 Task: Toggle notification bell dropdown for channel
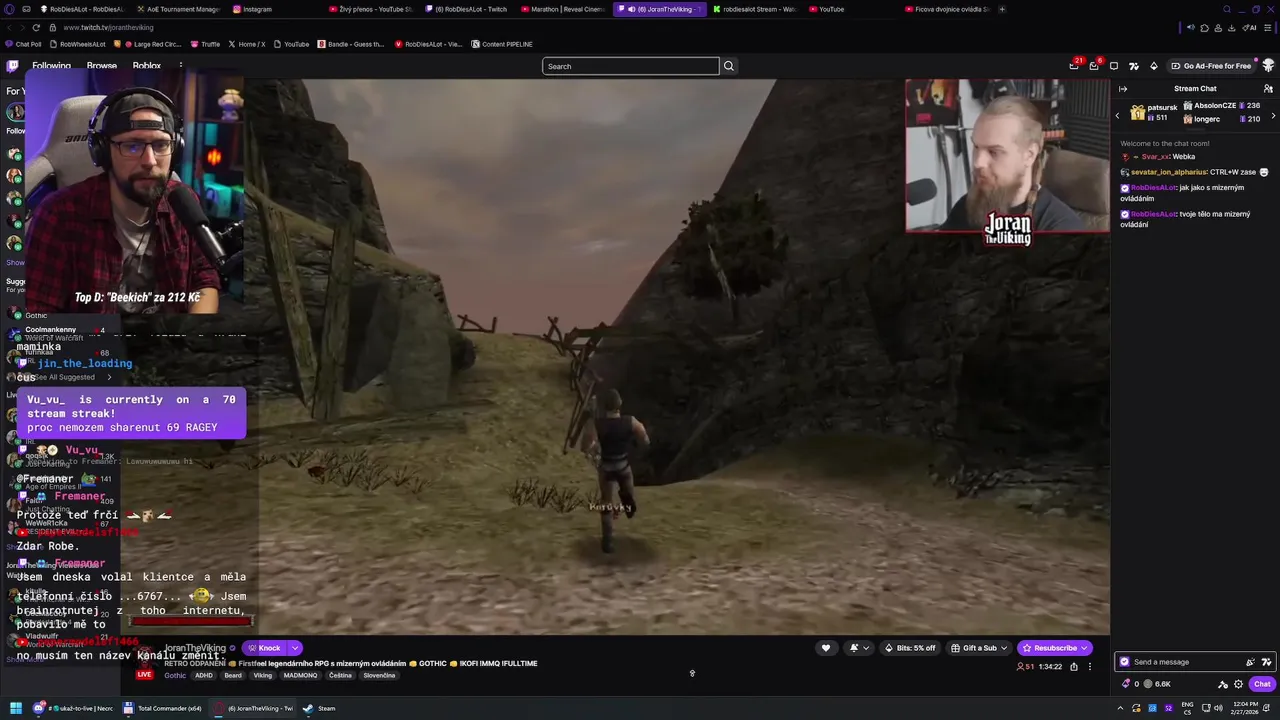(859, 648)
